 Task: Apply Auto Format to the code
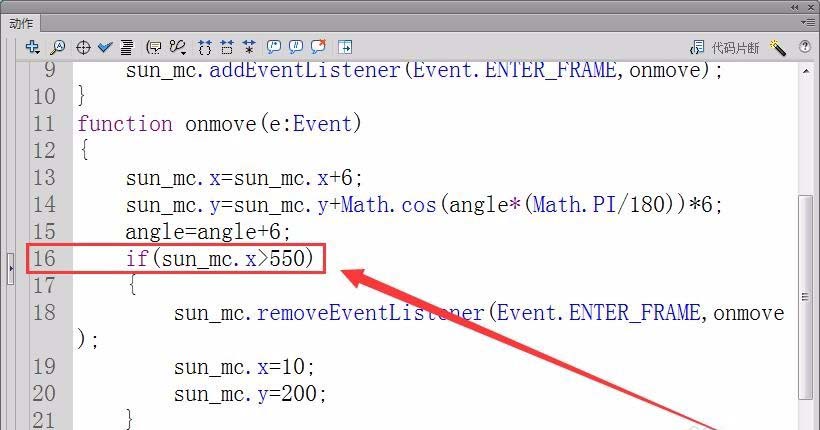(127, 48)
